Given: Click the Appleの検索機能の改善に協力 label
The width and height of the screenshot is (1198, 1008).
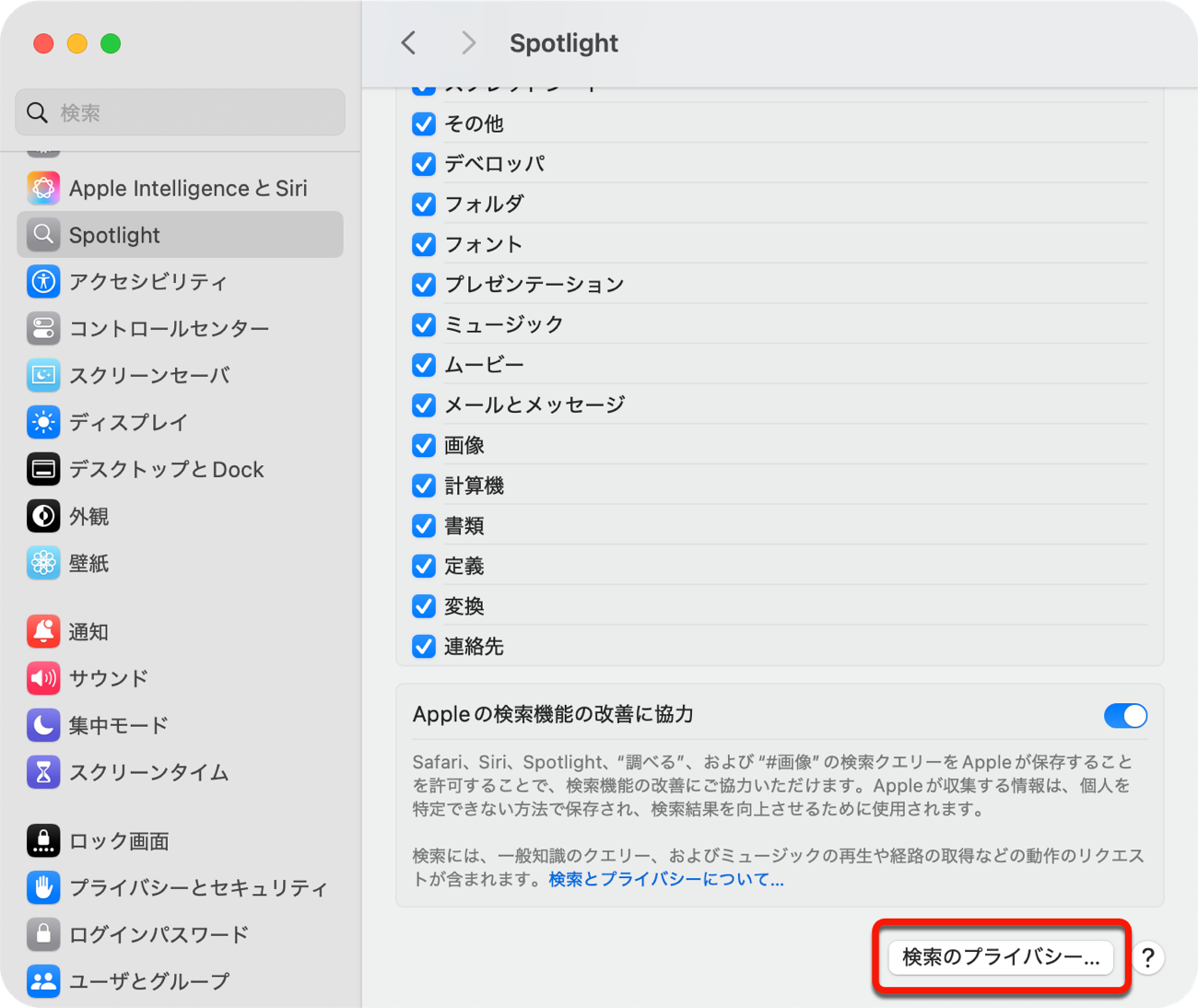Looking at the screenshot, I should pos(553,715).
